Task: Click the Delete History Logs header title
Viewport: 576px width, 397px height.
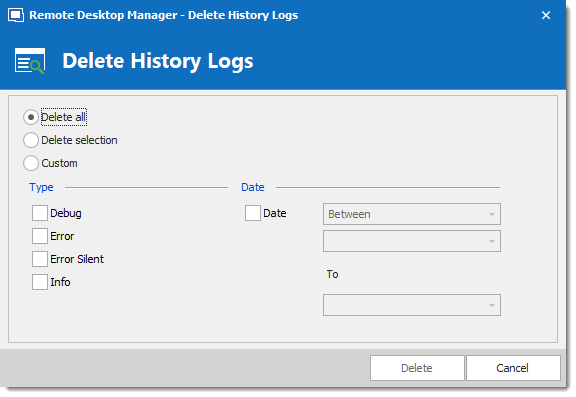Action: point(158,61)
